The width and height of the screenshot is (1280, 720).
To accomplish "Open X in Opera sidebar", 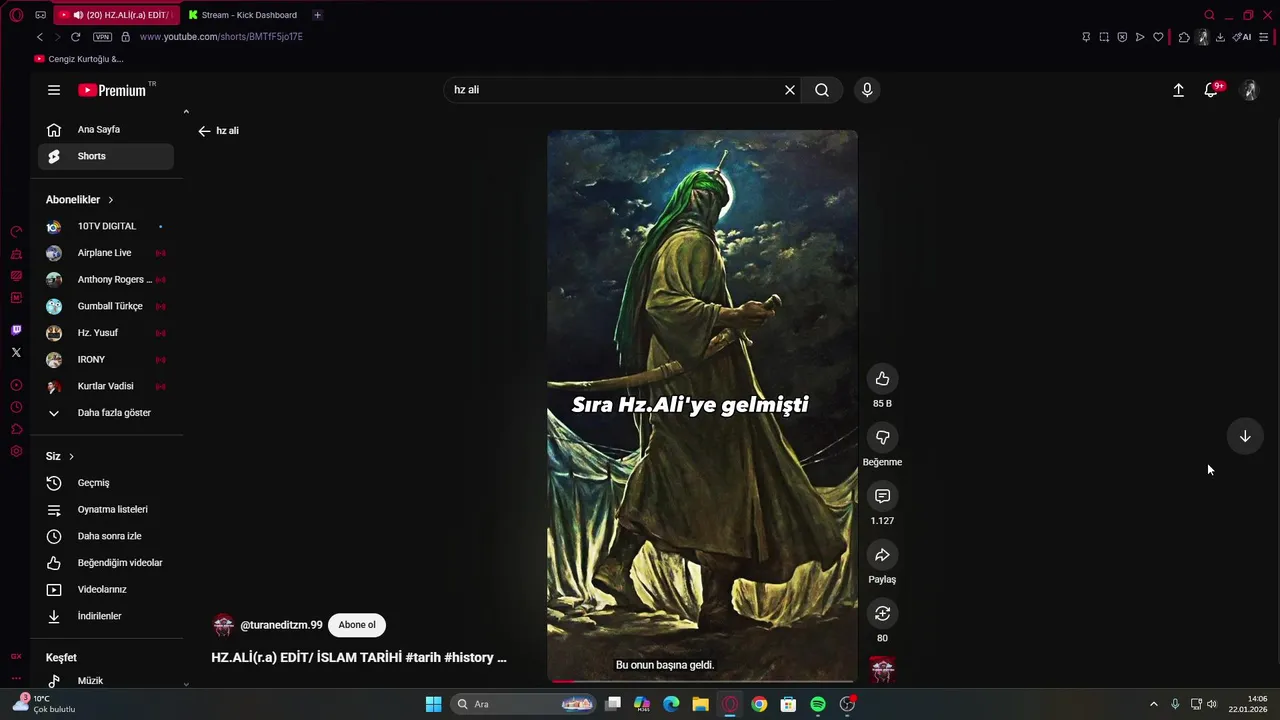I will click(16, 352).
